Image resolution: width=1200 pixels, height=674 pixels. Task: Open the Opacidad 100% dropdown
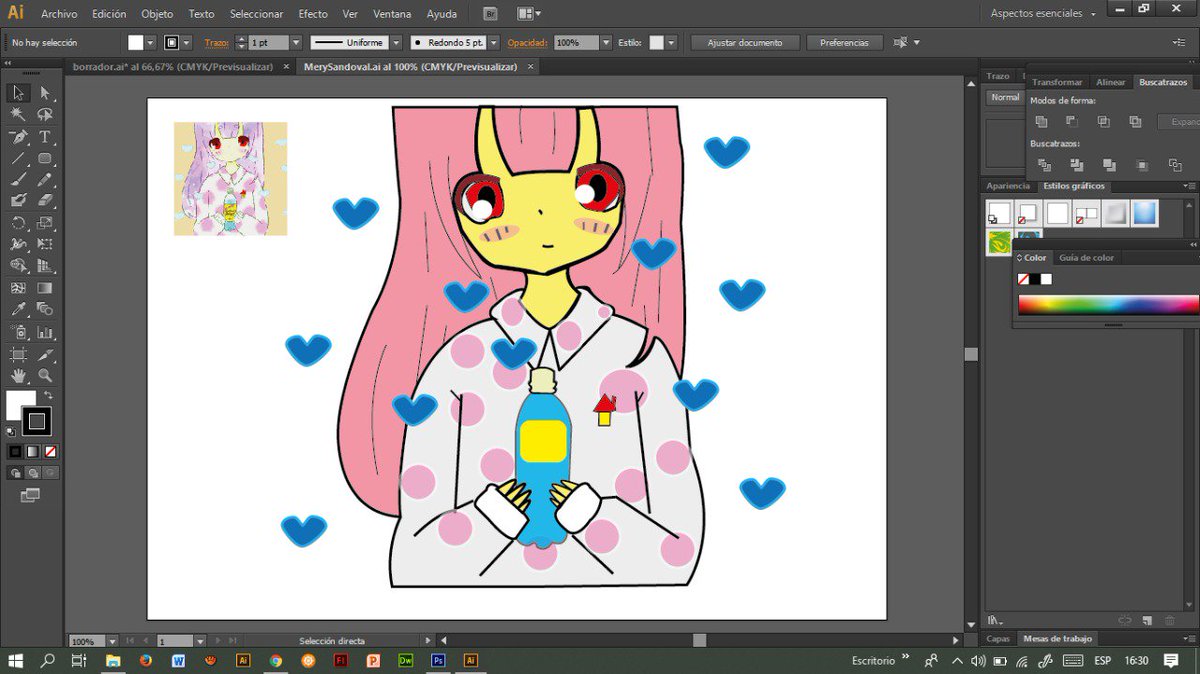606,43
